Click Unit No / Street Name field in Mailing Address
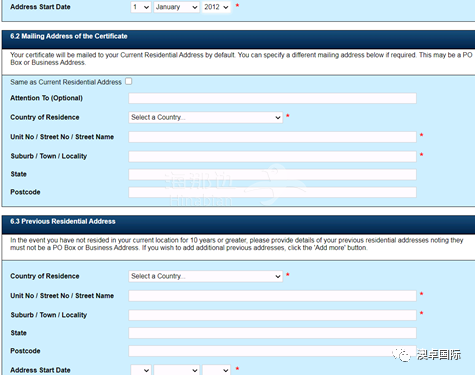The height and width of the screenshot is (375, 475). tap(272, 137)
